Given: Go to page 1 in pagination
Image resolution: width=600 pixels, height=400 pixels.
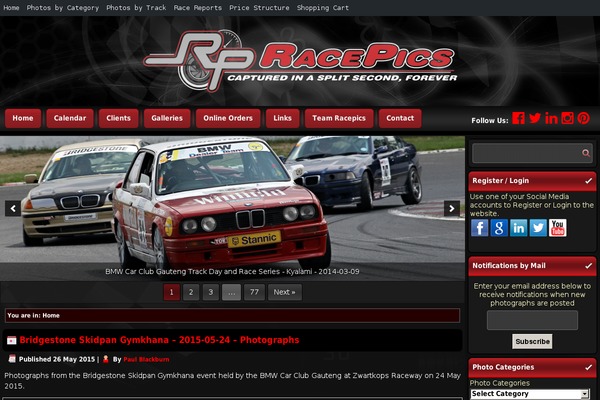Looking at the screenshot, I should tap(171, 292).
